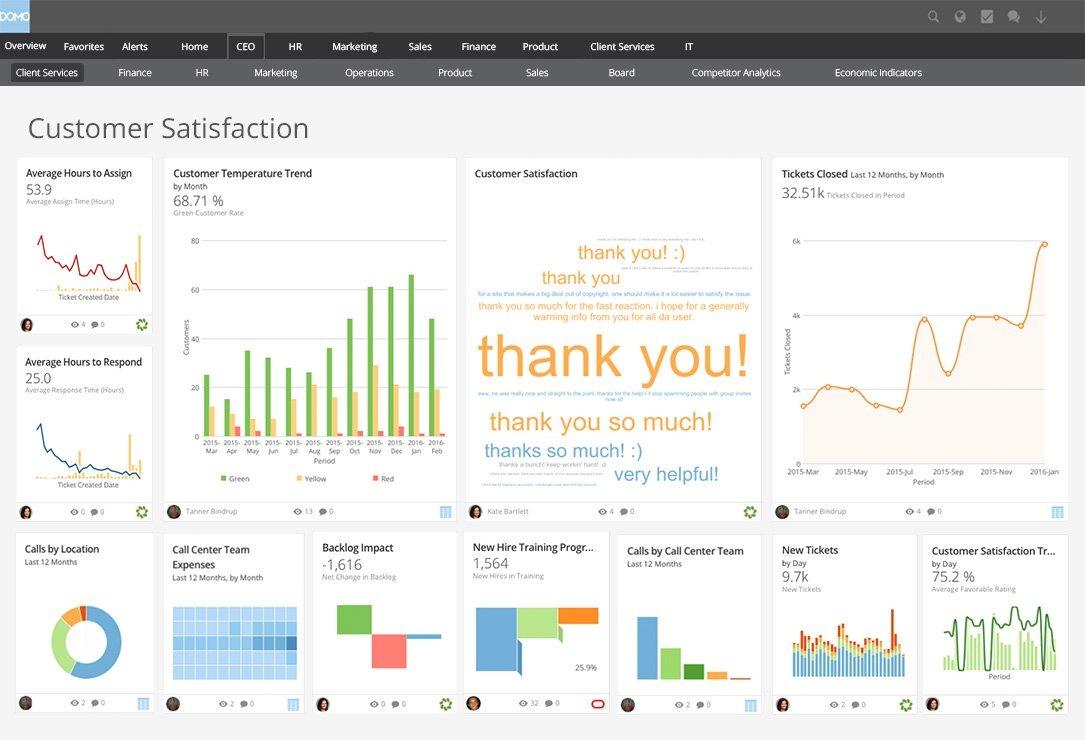Screen dimensions: 1085x740
Task: Switch to the Marketing tab
Action: [x=353, y=46]
